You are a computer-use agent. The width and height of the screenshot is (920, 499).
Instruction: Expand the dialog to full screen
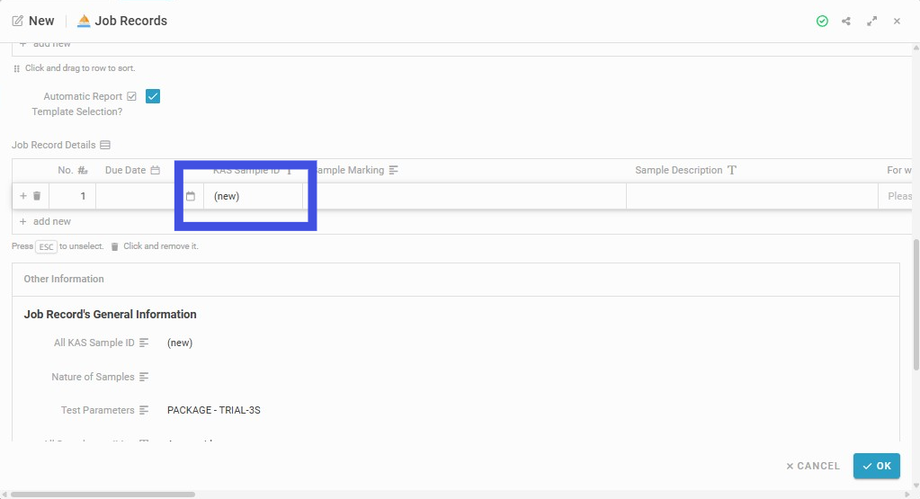pyautogui.click(x=872, y=21)
